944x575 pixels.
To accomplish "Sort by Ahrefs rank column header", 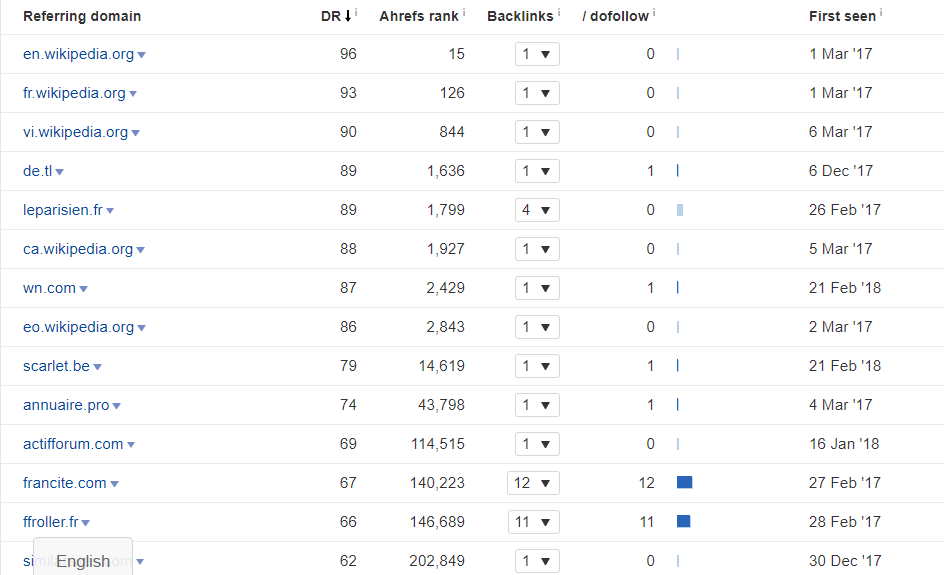I will pos(418,16).
